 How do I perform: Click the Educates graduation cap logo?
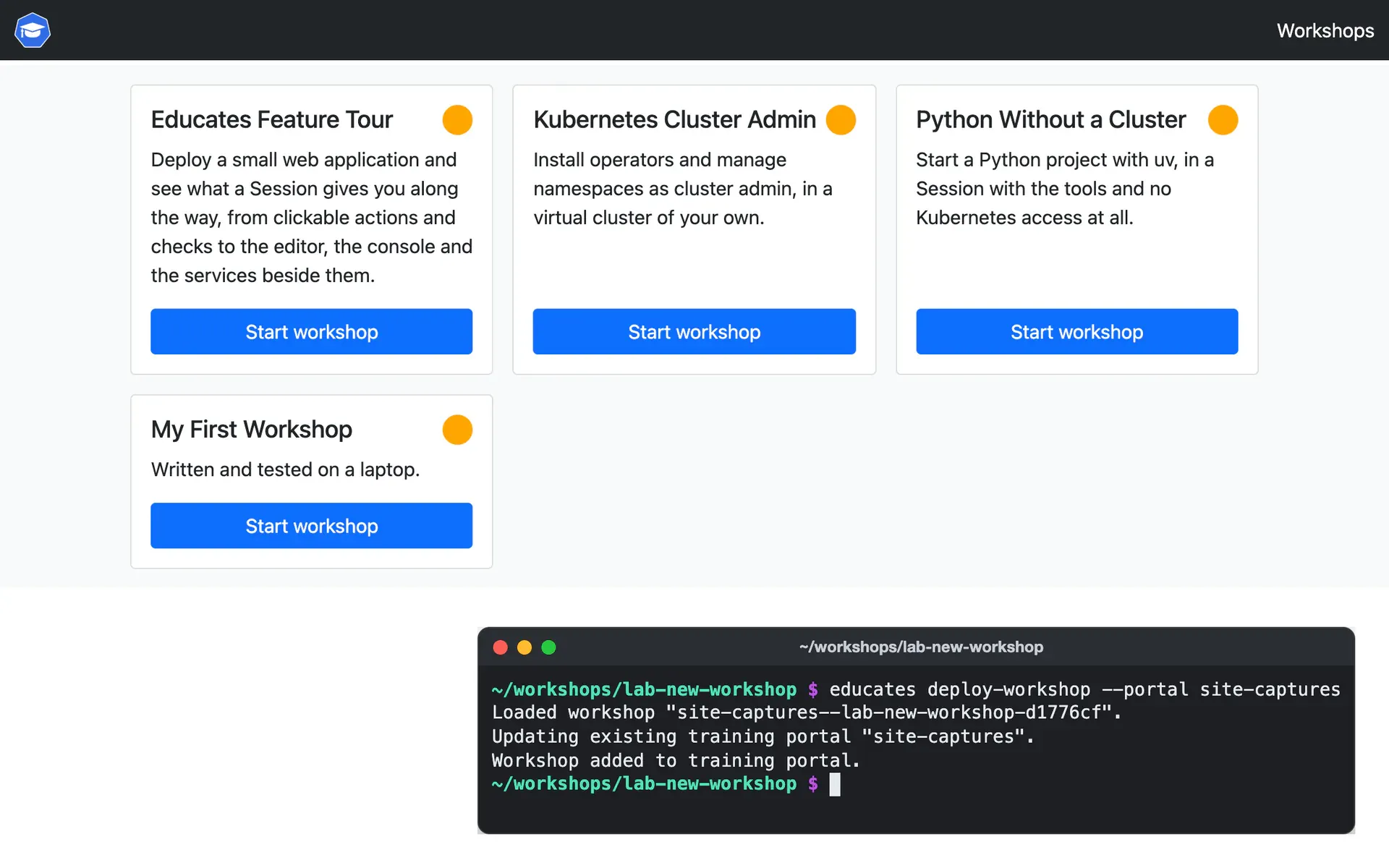point(33,30)
